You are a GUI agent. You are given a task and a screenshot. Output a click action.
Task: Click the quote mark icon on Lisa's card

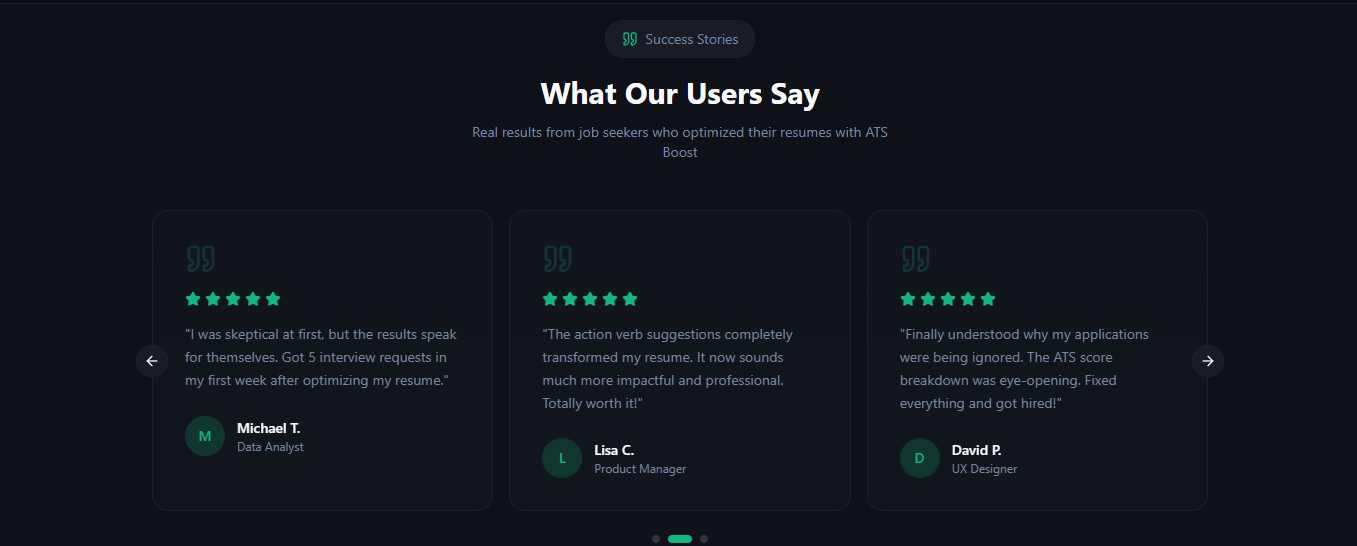[557, 259]
